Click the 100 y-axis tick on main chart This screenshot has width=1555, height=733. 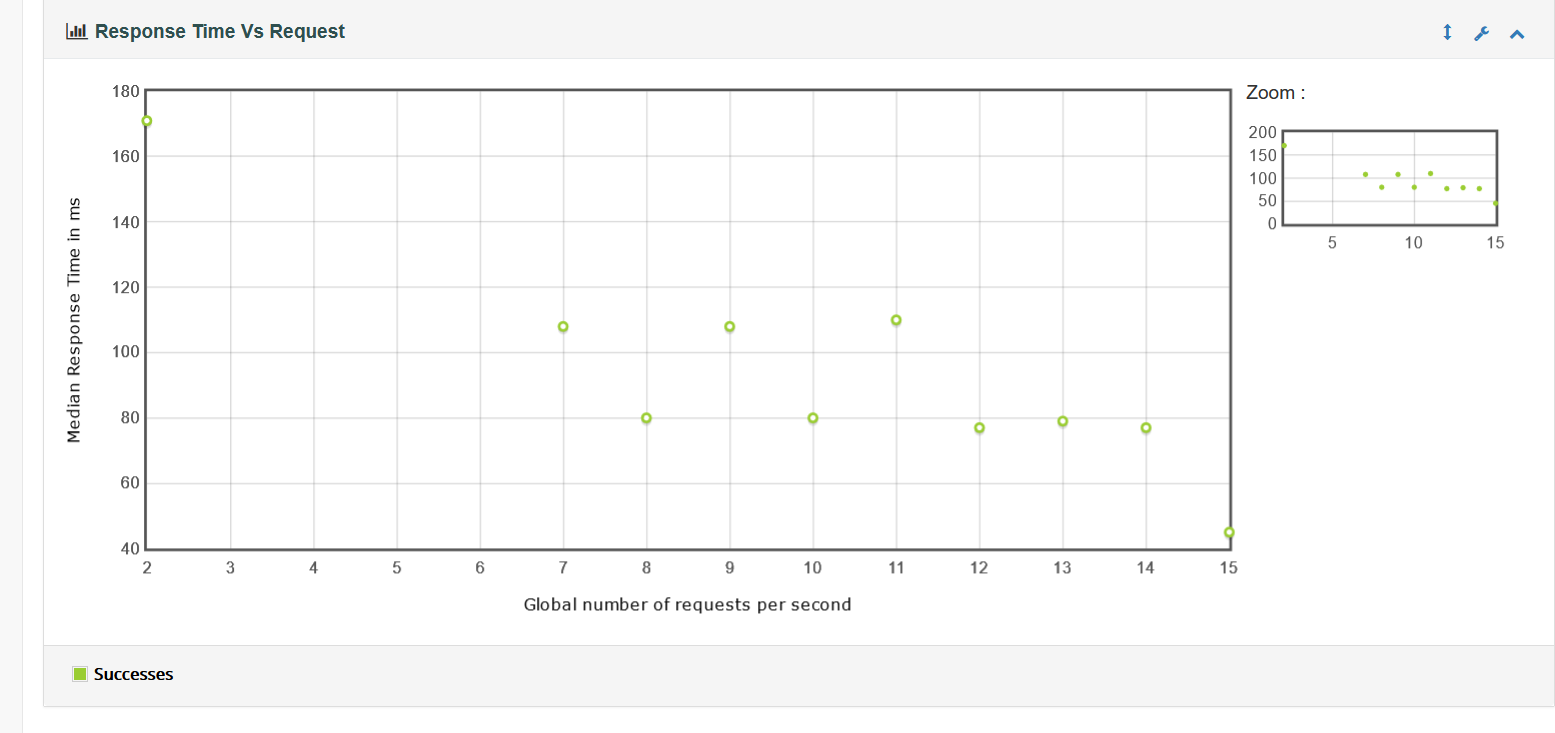tap(125, 353)
